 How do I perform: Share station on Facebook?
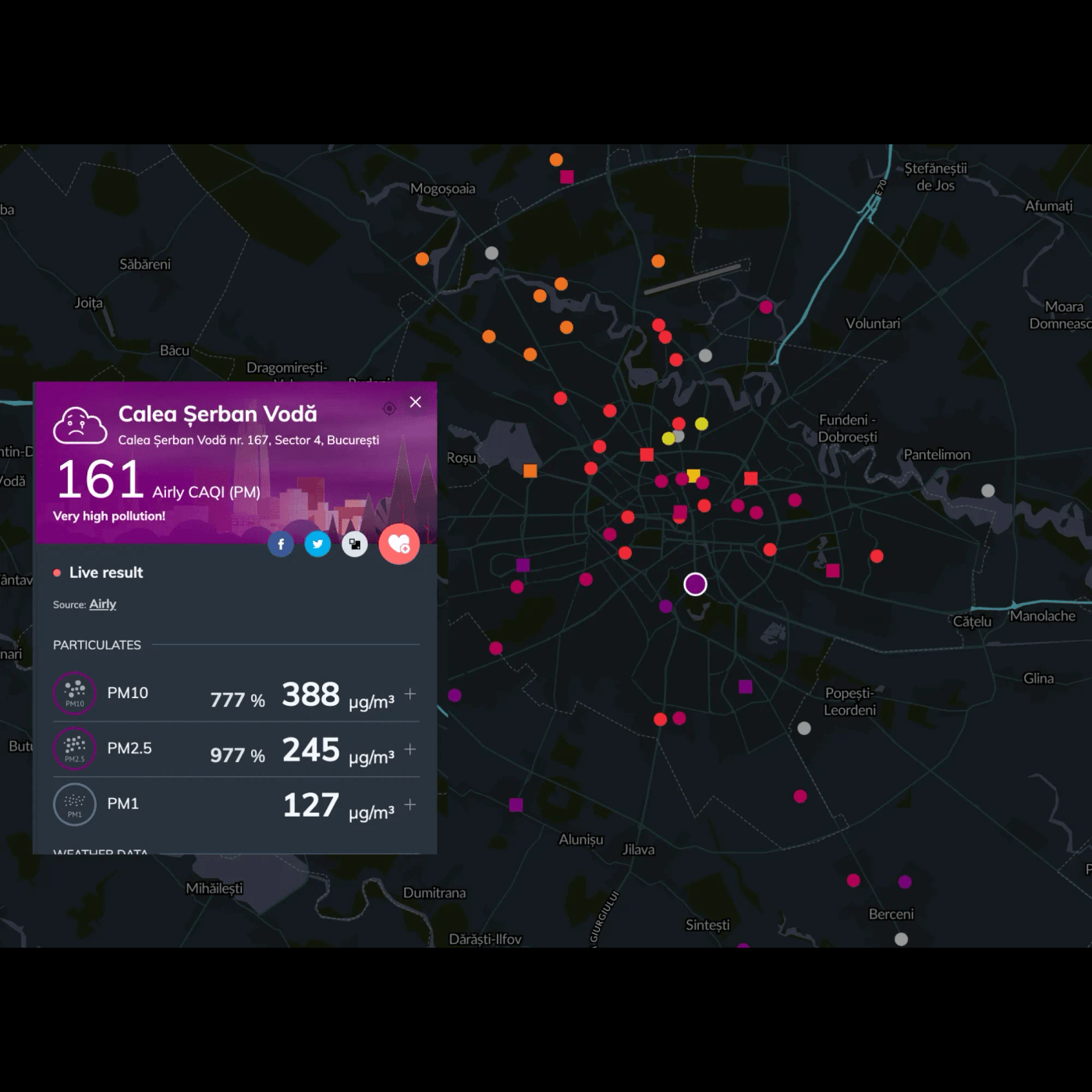click(281, 544)
